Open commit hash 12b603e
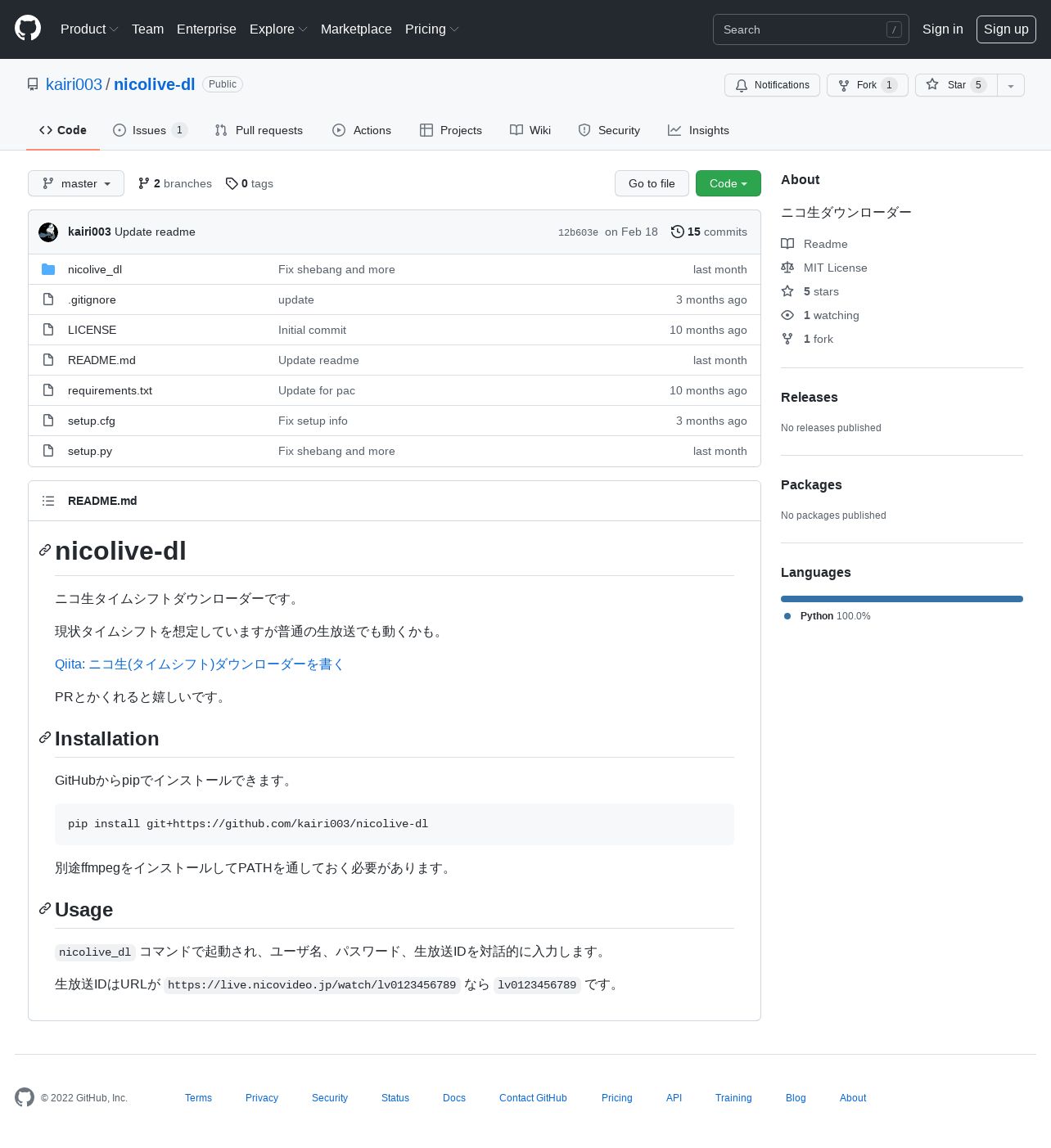Viewport: 1051px width, 1148px height. click(x=578, y=232)
